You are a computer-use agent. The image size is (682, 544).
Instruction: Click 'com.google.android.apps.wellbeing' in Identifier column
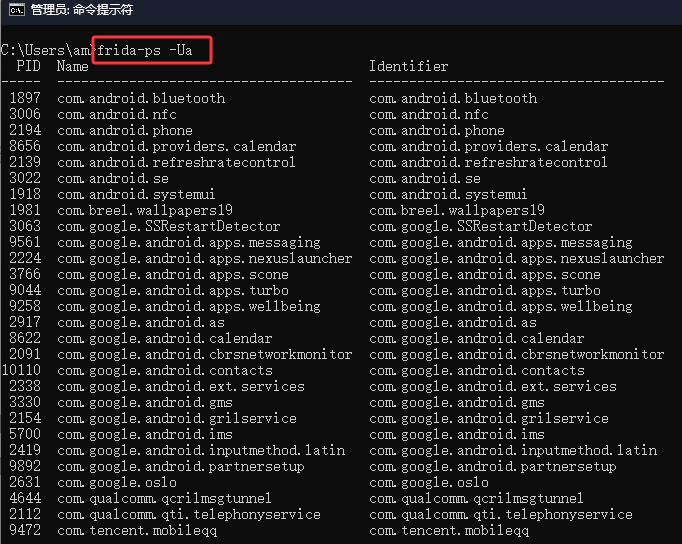(501, 307)
